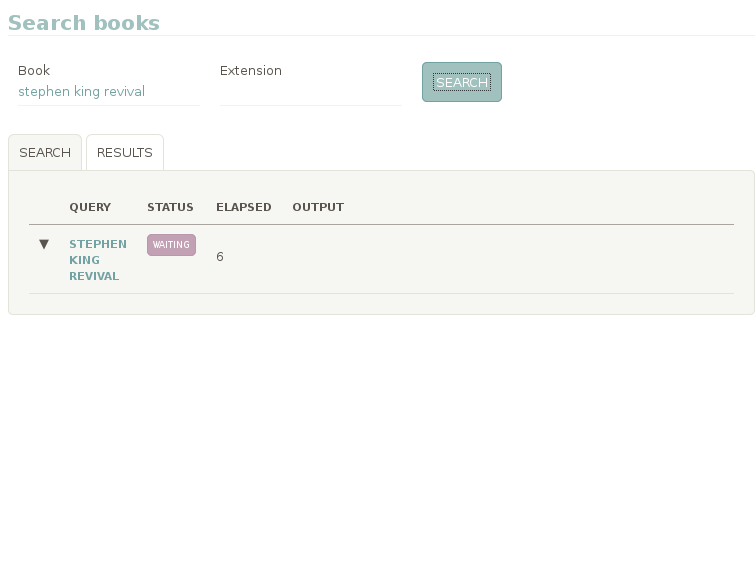Click the OUTPUT column header
755x581 pixels.
coord(318,207)
